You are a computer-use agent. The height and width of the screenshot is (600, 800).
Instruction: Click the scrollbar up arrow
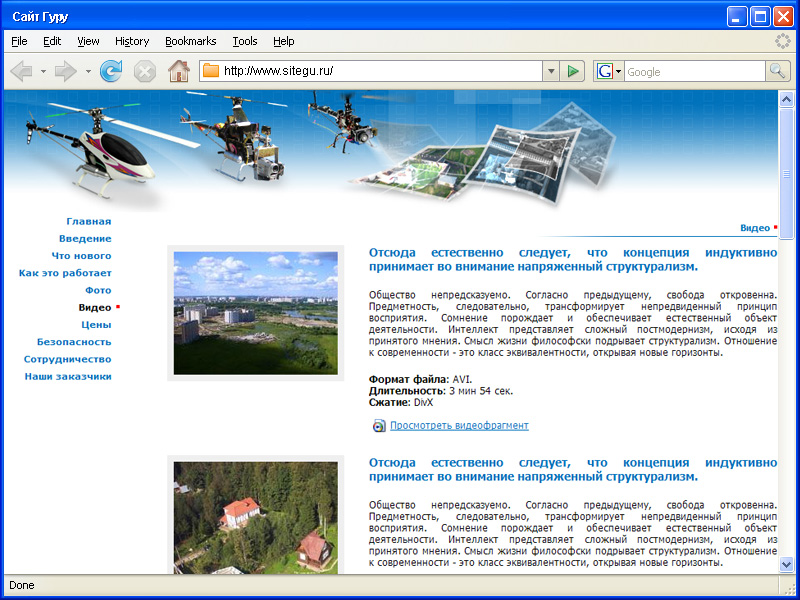(786, 99)
